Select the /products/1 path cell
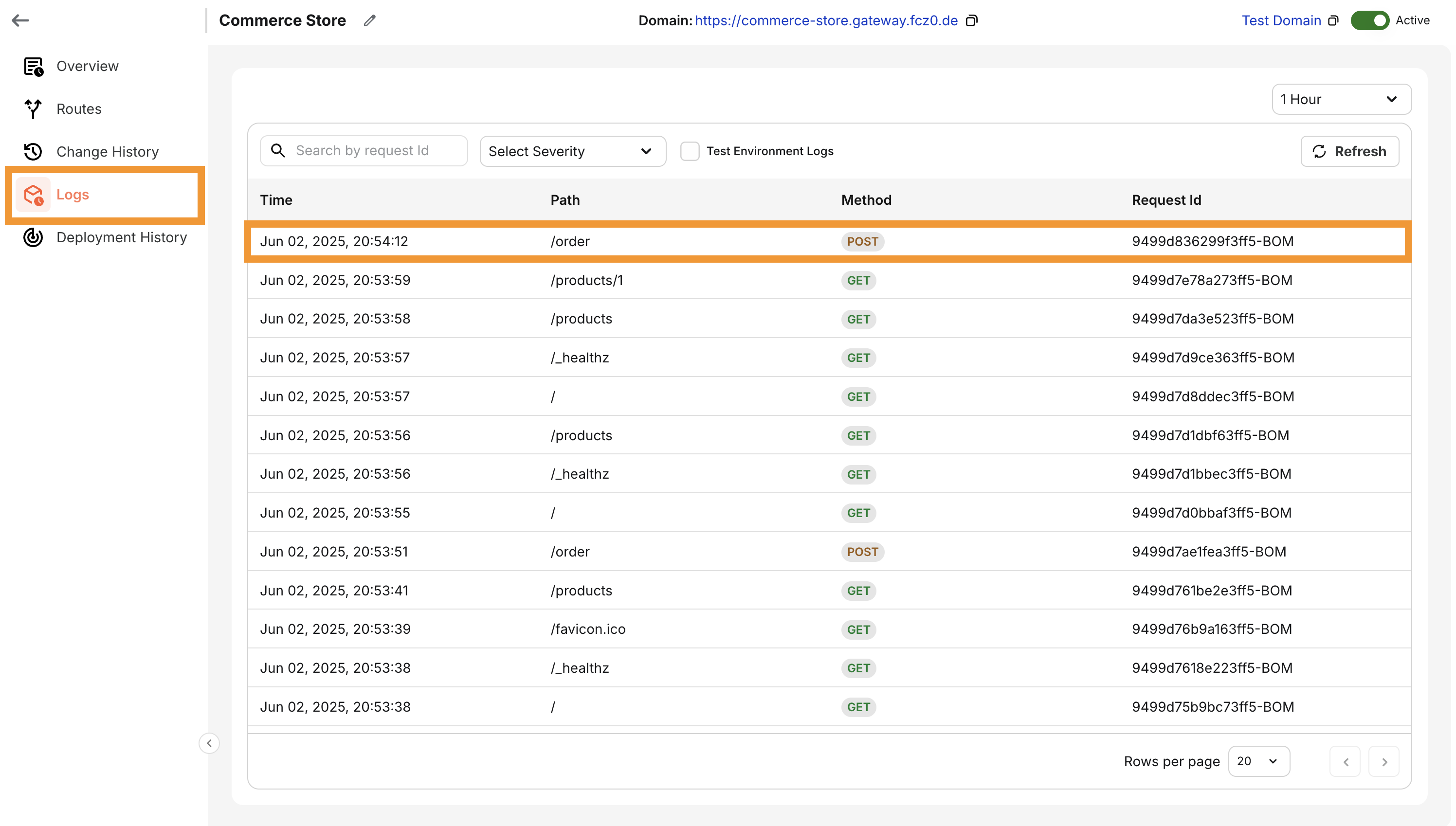The height and width of the screenshot is (826, 1456). point(586,280)
